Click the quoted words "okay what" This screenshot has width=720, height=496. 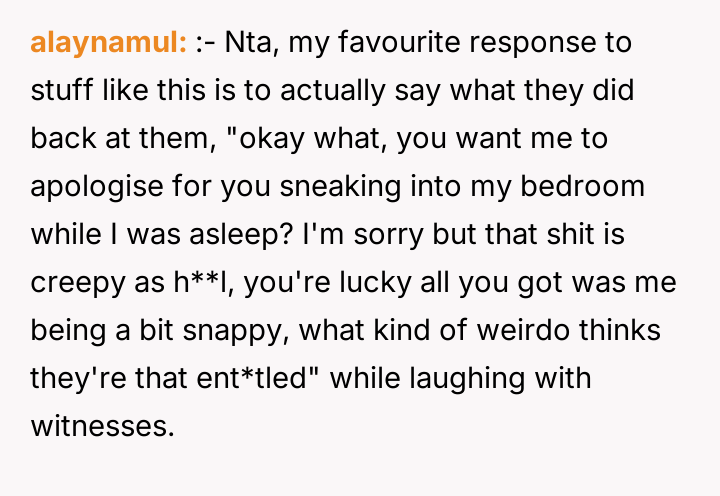coord(302,139)
